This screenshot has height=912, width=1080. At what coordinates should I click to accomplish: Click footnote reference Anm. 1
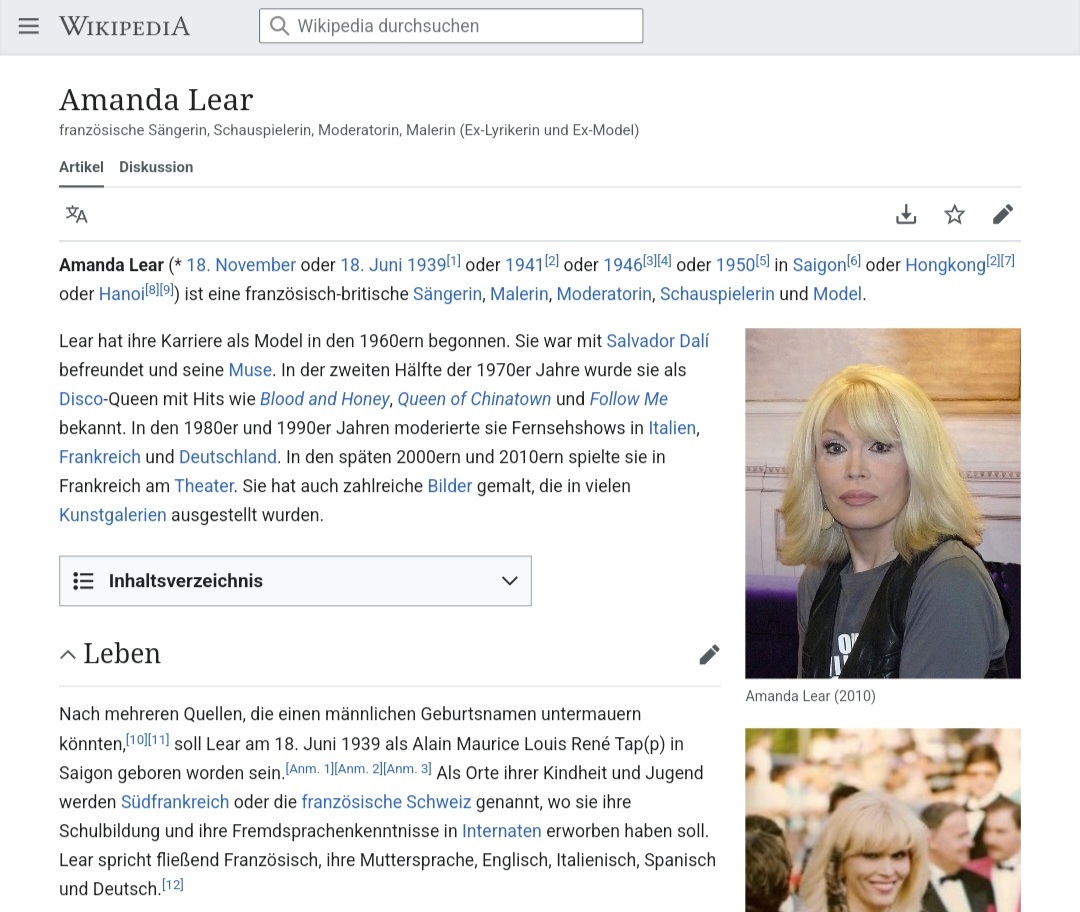coord(309,769)
